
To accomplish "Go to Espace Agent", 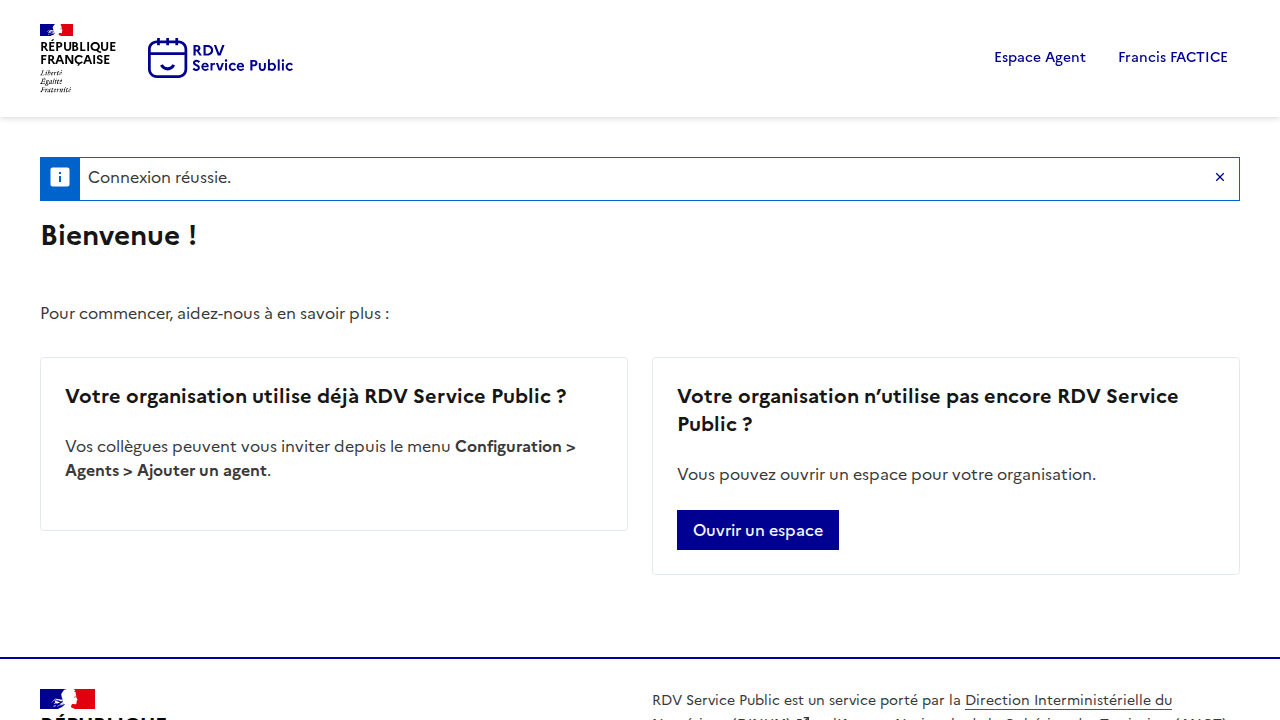I will point(1039,57).
